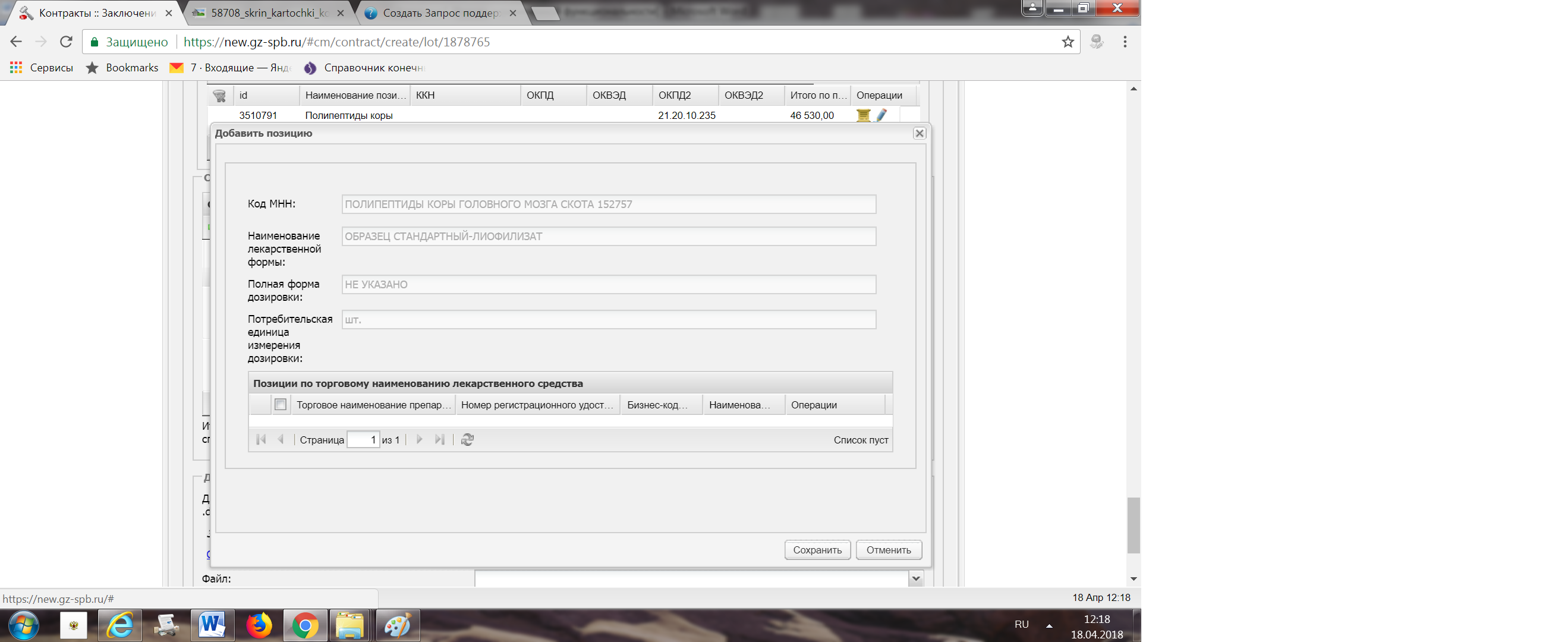The image size is (1568, 642).
Task: Click the Потребительская единица измерения field
Action: tap(609, 320)
